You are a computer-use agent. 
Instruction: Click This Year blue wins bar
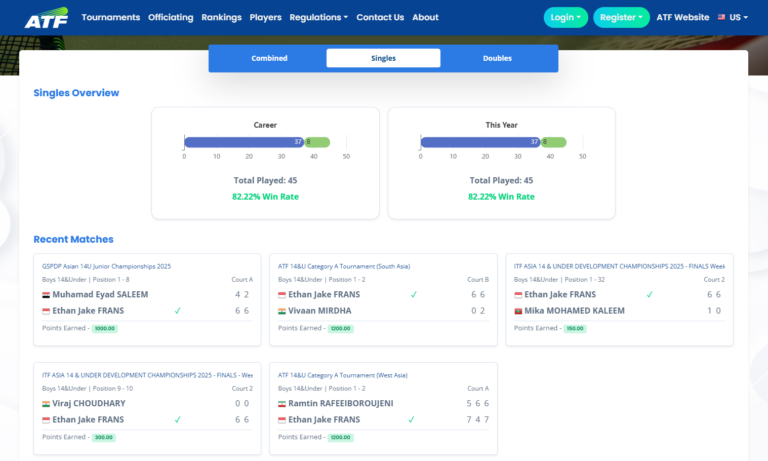[x=480, y=142]
